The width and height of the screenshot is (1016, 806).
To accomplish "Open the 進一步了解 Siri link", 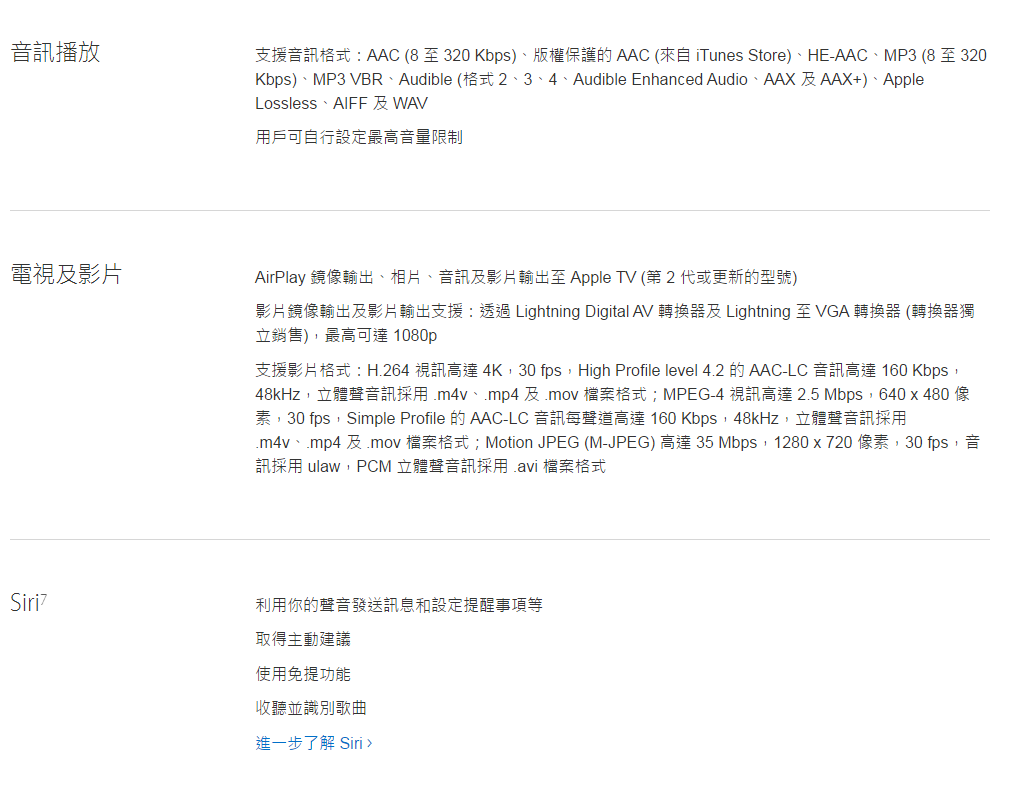I will coord(308,743).
